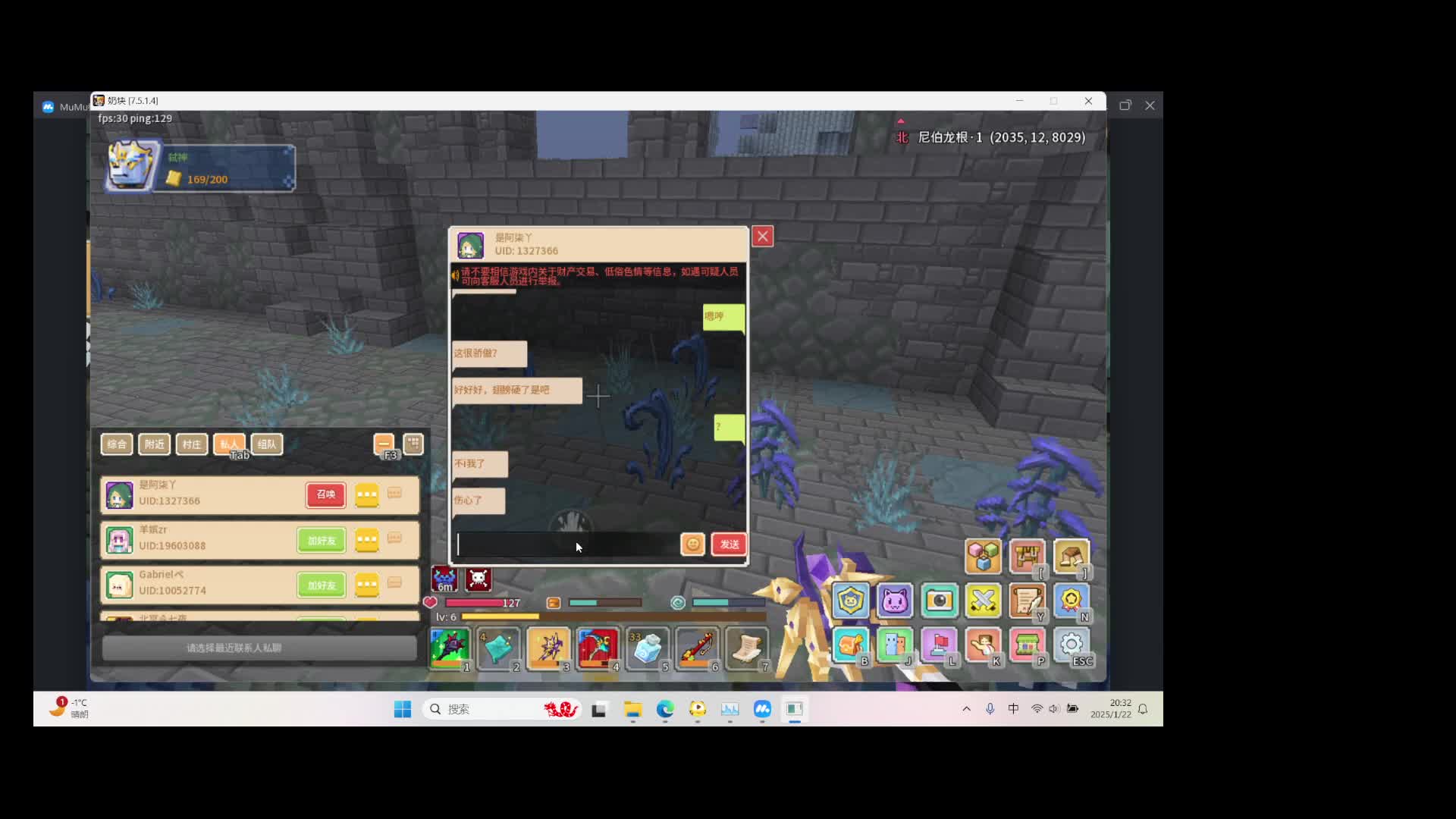Open the shop icon labeled P
This screenshot has height=819, width=1456.
(1027, 645)
